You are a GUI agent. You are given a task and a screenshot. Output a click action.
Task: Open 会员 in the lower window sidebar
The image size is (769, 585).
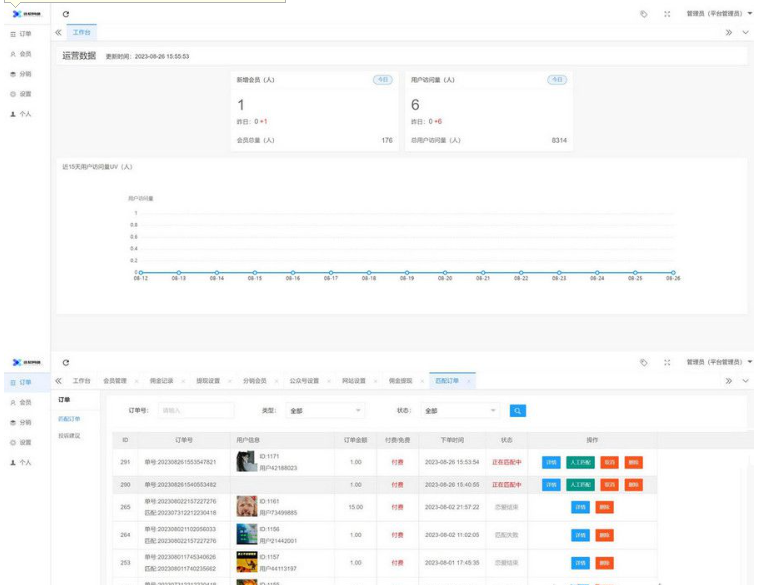tap(21, 402)
